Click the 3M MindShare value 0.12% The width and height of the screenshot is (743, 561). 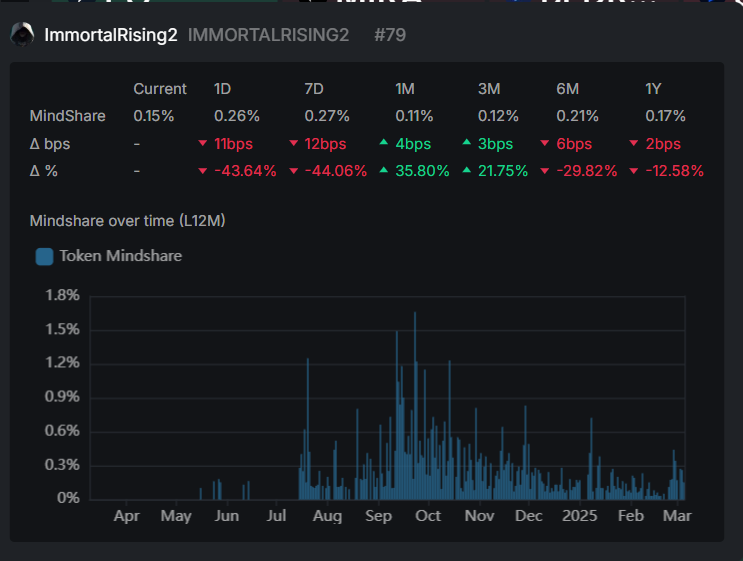498,116
